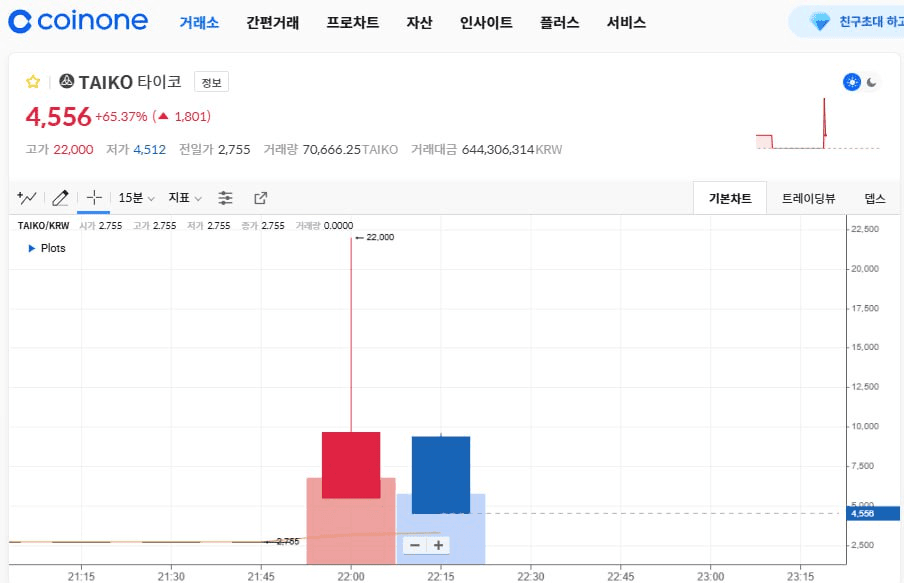Expand the Plots legend

click(x=47, y=248)
